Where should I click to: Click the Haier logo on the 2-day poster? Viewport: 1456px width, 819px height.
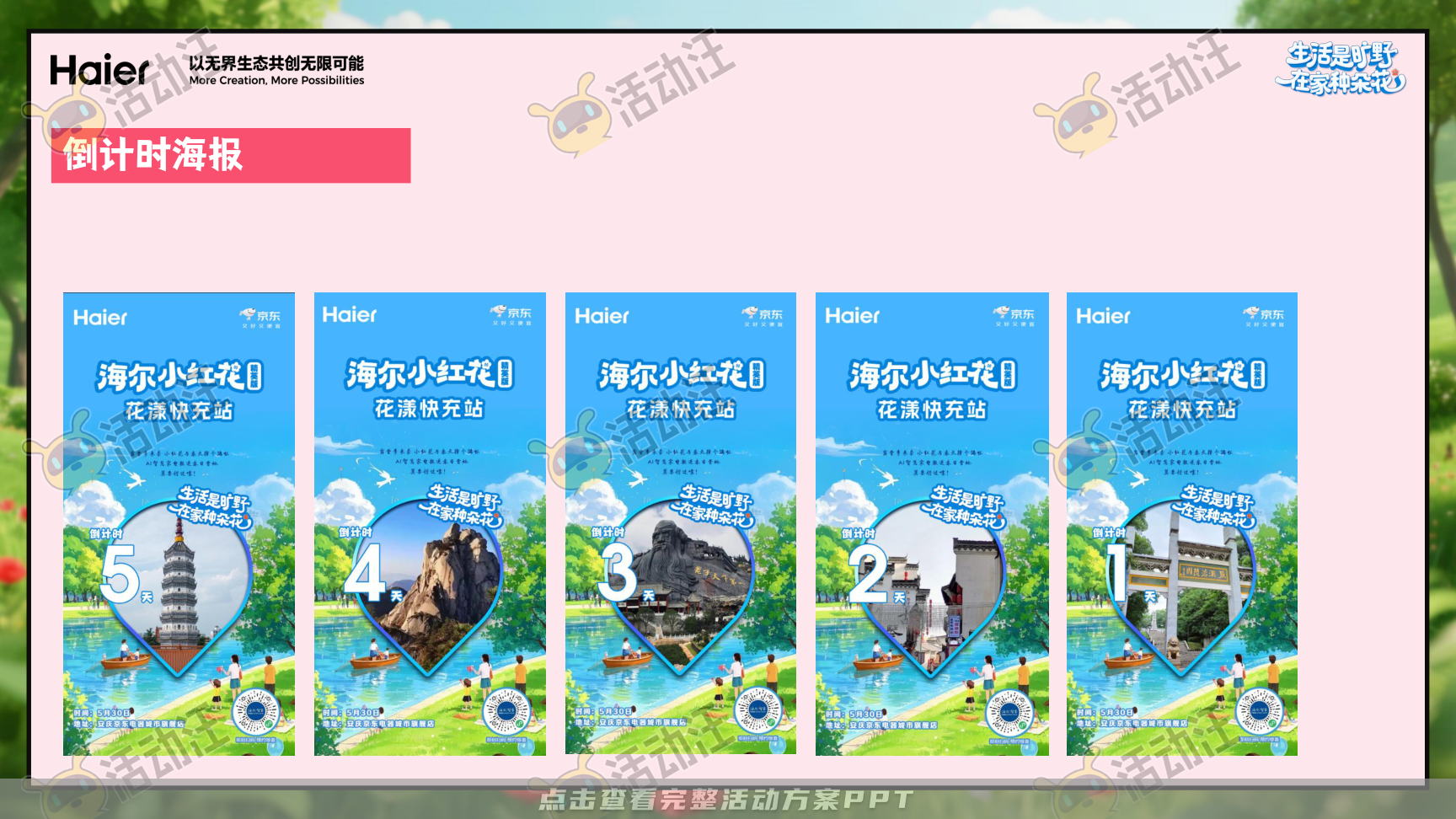(852, 316)
